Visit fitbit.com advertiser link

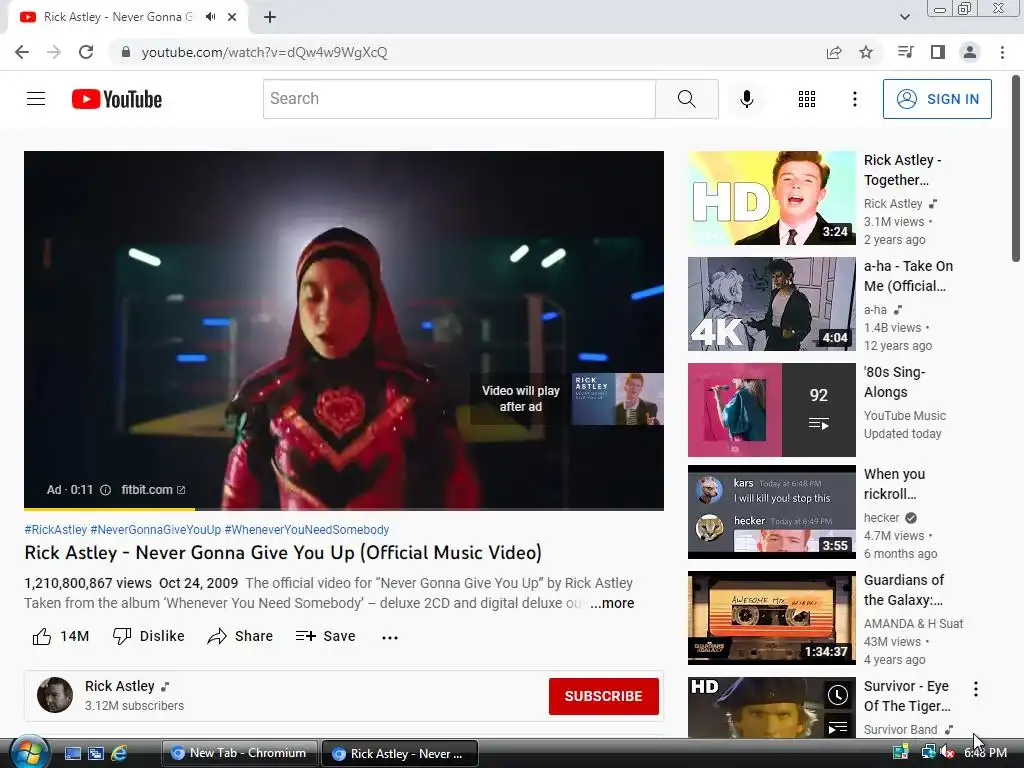[x=153, y=490]
